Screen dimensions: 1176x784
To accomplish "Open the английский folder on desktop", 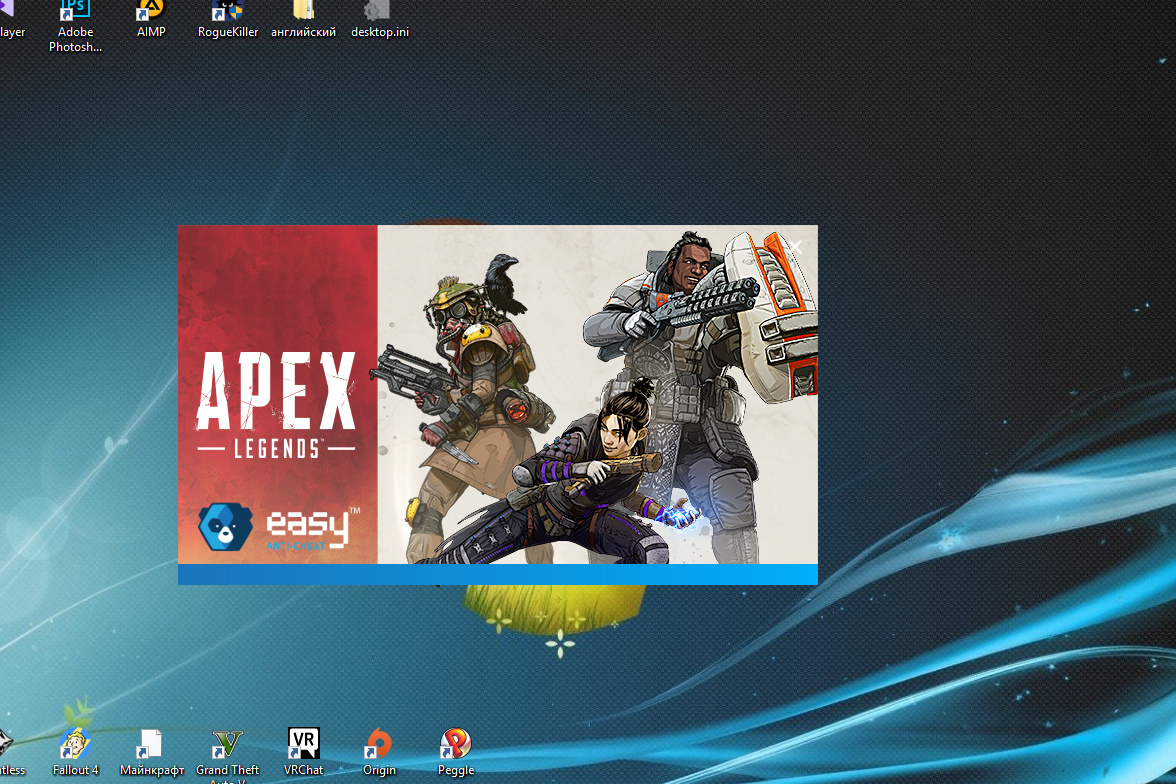I will pyautogui.click(x=303, y=20).
